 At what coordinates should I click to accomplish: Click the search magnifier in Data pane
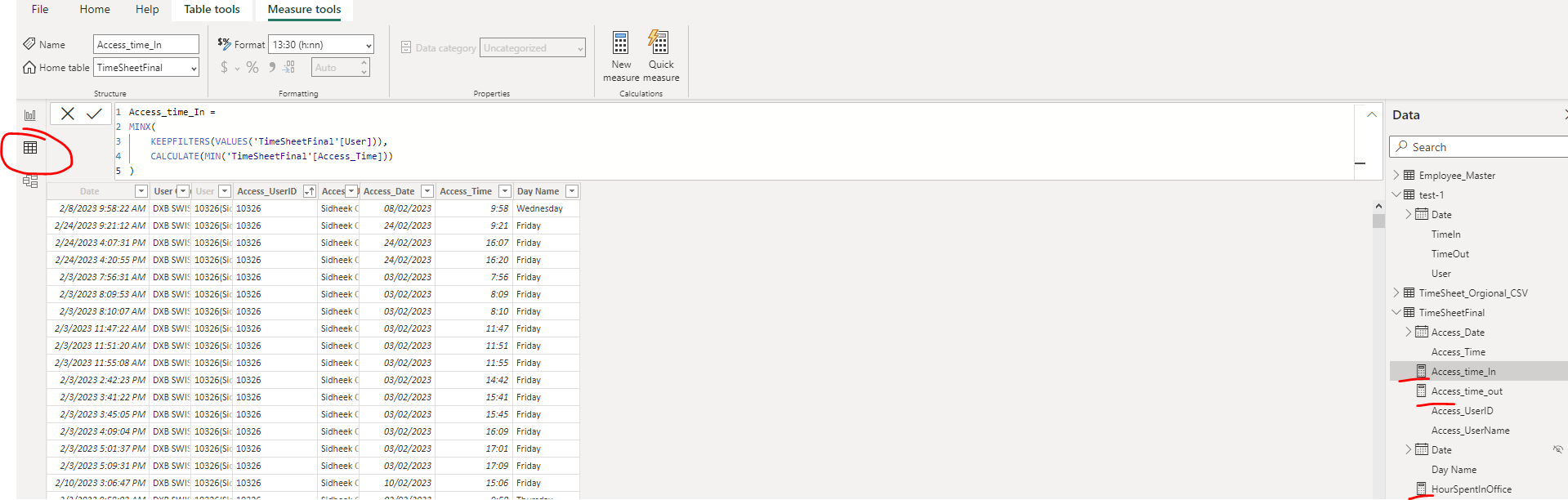1402,147
